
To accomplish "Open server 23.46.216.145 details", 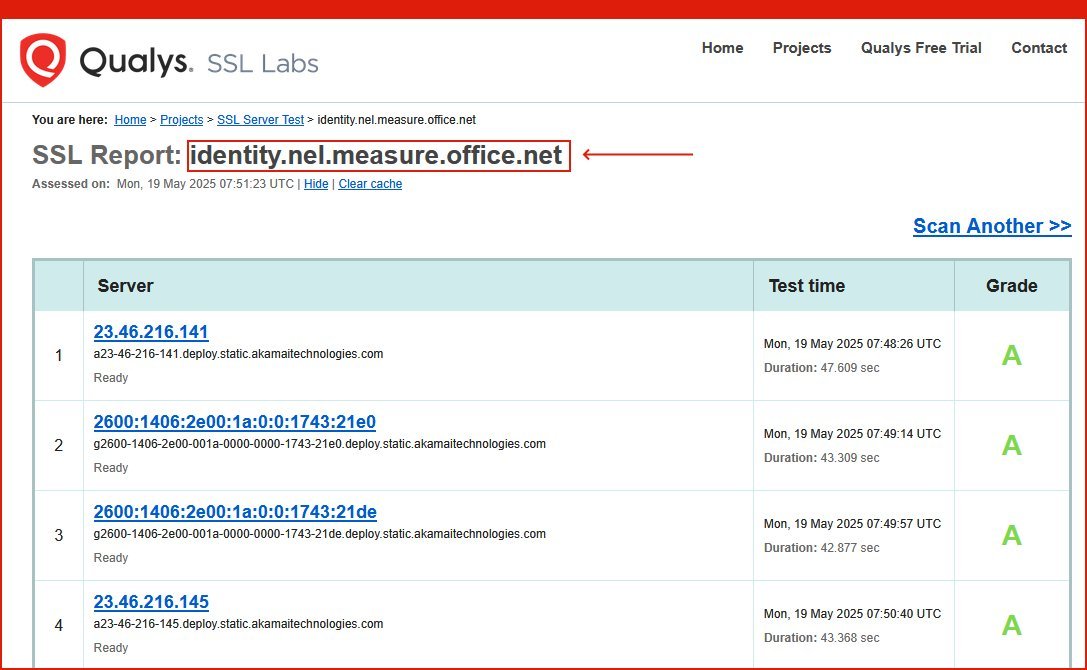I will click(x=151, y=602).
